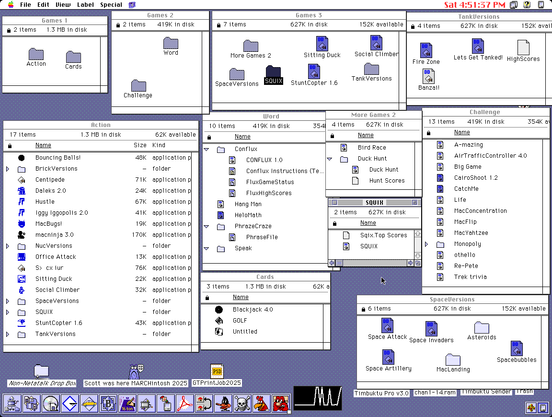Select the Spacebubbles icon

516,348
